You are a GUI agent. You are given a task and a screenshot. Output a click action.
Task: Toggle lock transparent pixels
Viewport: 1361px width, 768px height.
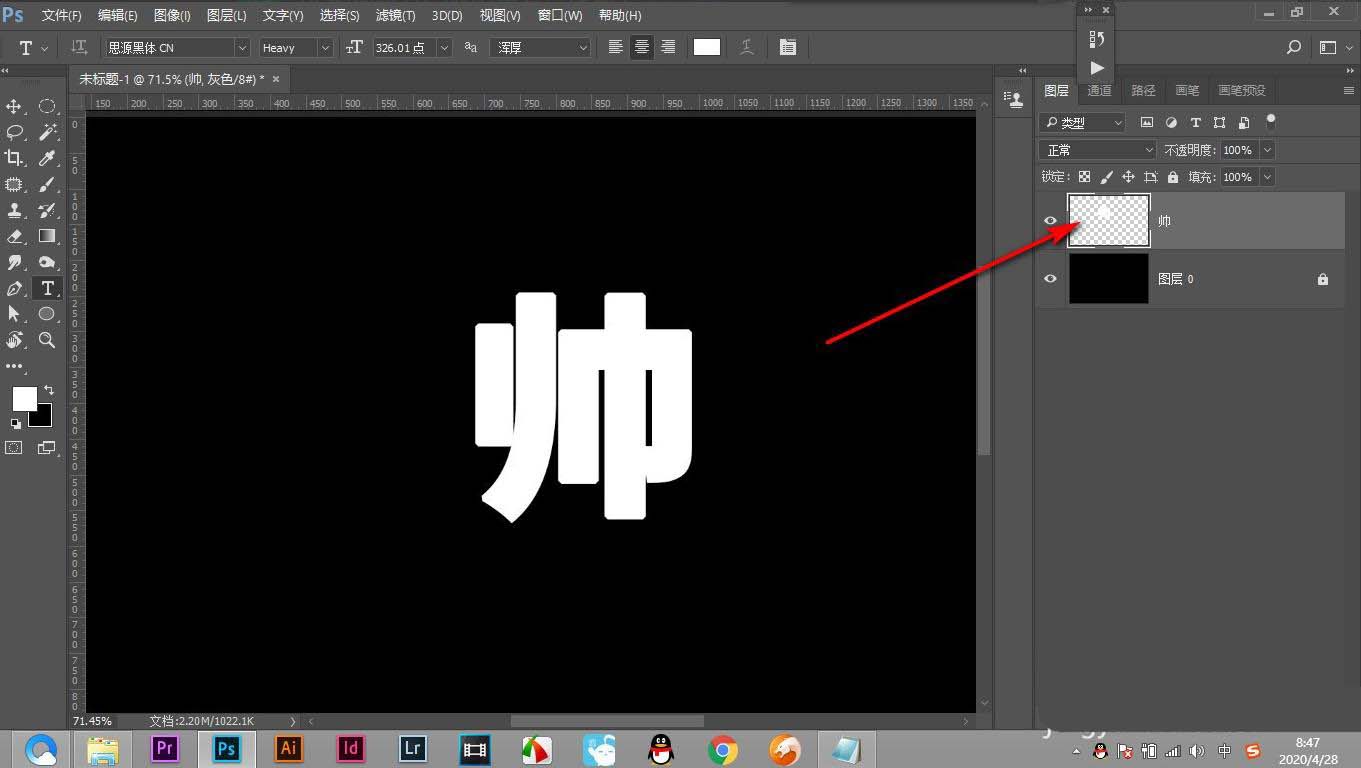(x=1084, y=177)
